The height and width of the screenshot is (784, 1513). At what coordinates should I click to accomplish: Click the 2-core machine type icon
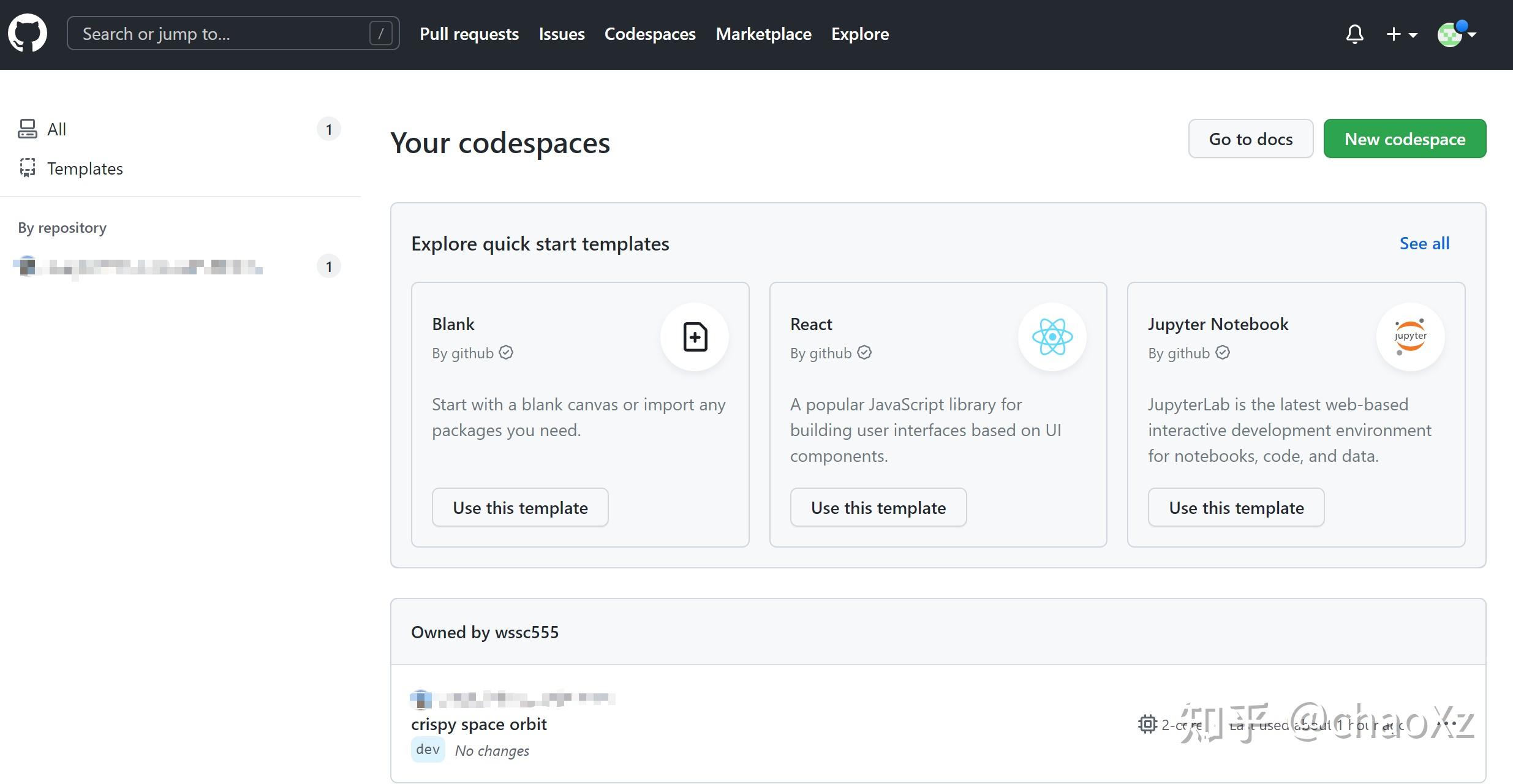pos(1147,724)
